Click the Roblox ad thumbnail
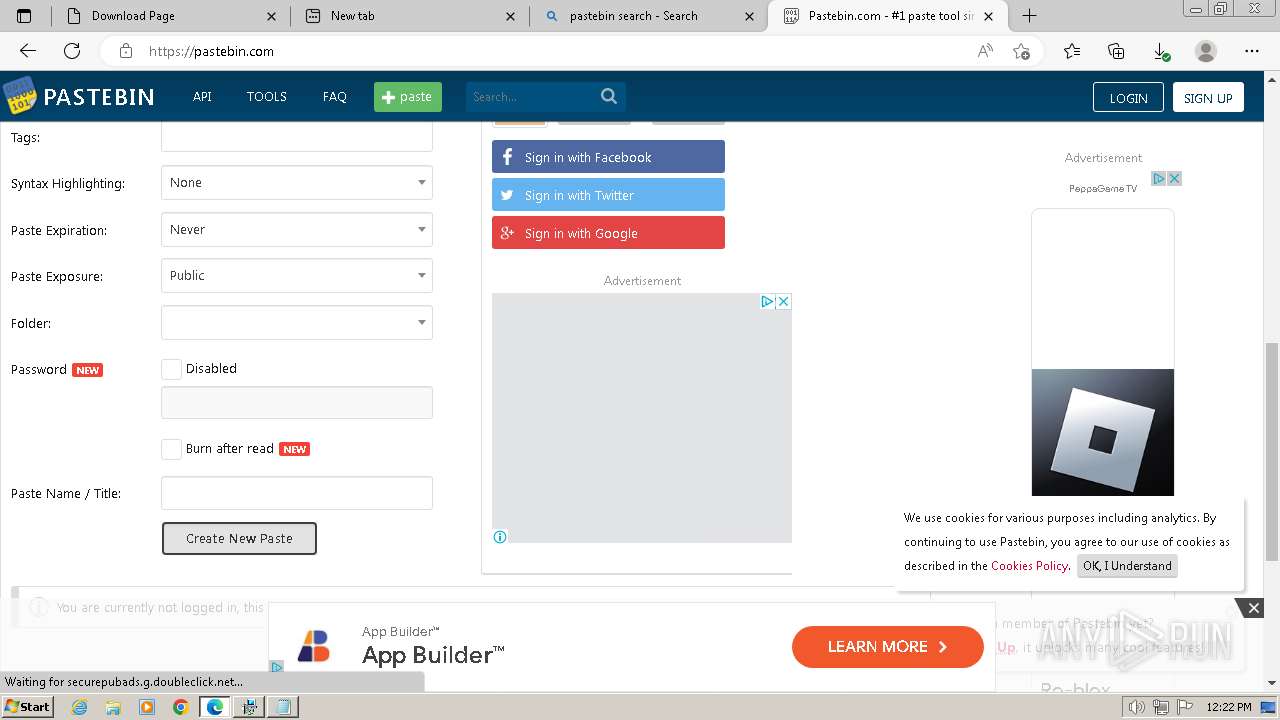 (1103, 432)
